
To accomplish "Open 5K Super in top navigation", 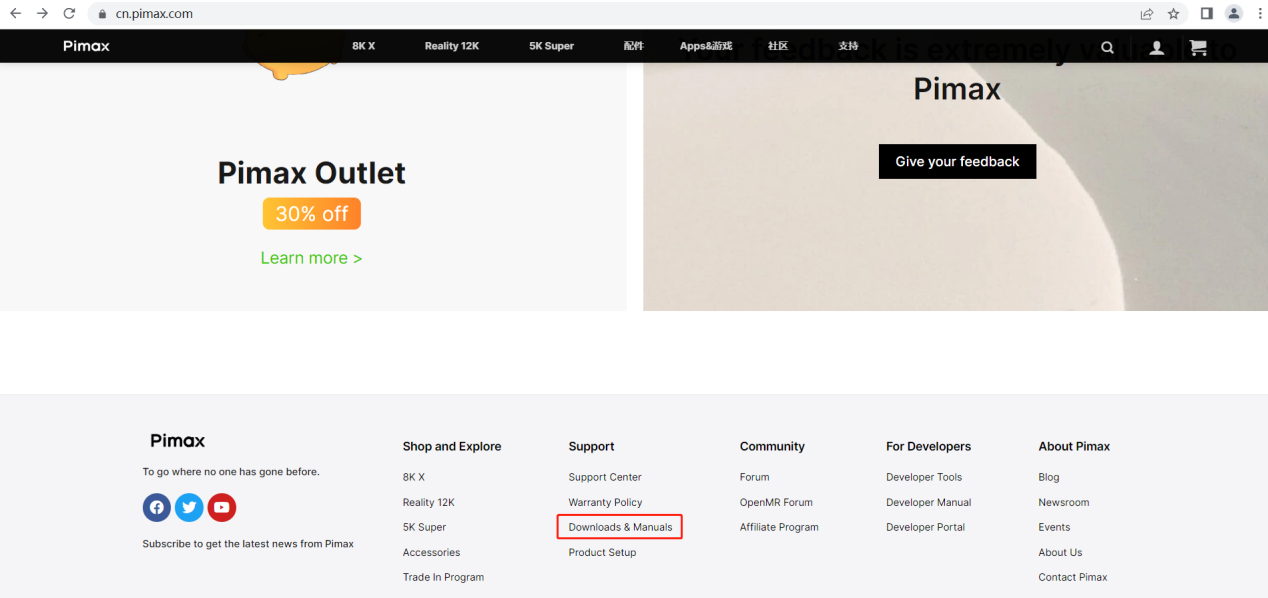I will pos(552,46).
